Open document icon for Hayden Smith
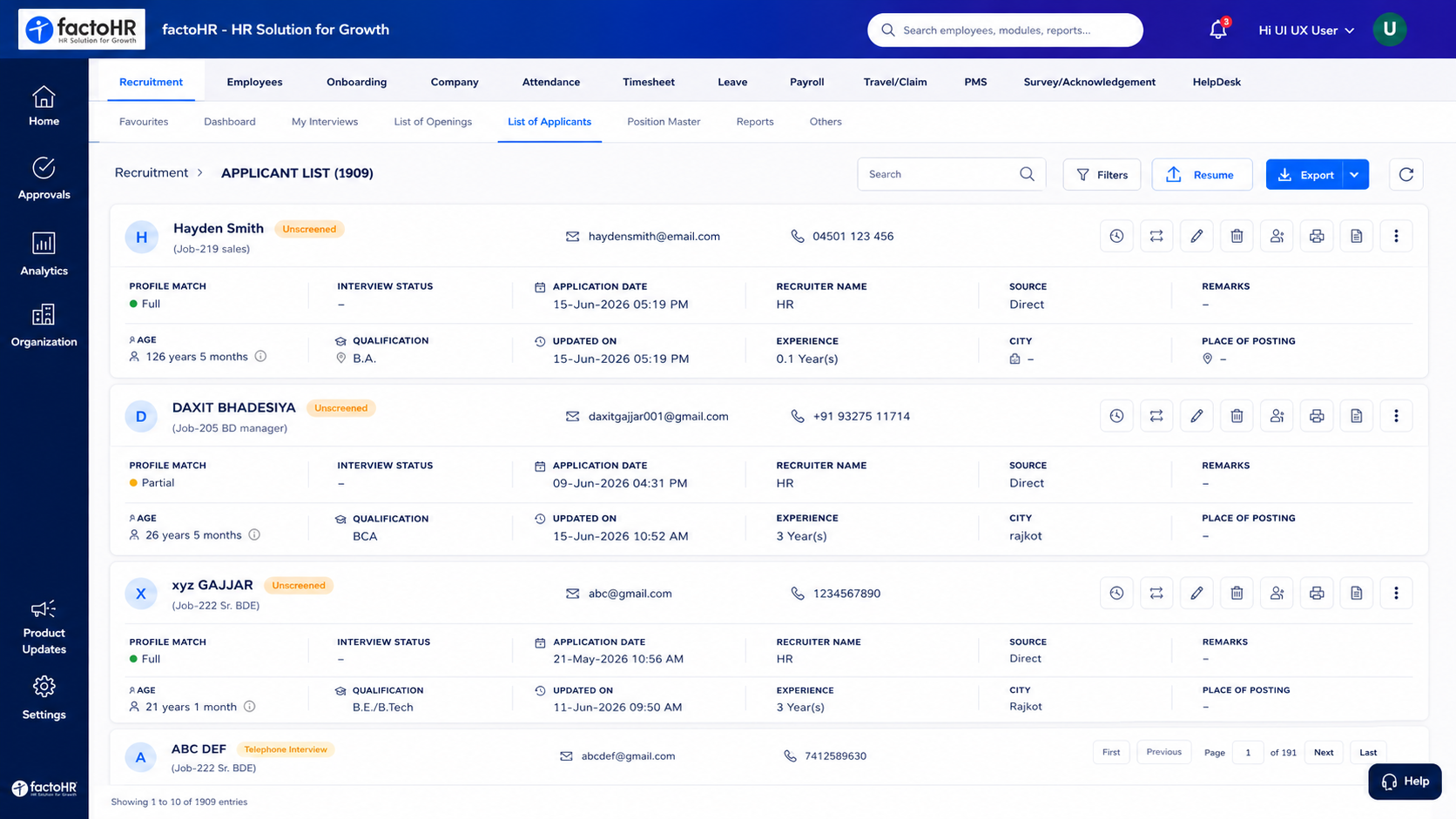This screenshot has width=1456, height=819. click(x=1357, y=236)
